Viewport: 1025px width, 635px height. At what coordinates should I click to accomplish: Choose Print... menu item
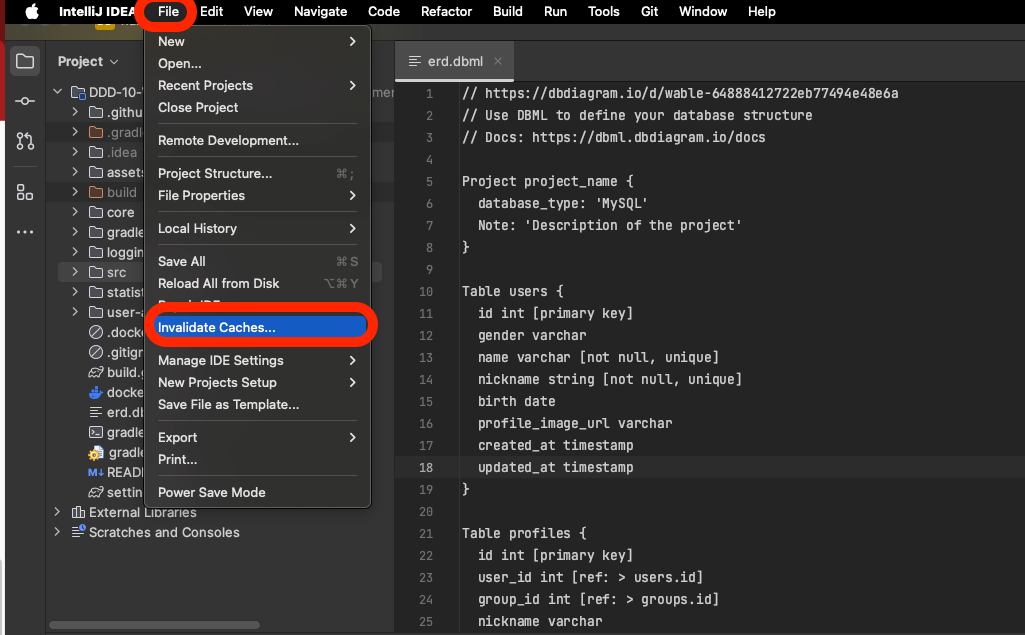(258, 459)
